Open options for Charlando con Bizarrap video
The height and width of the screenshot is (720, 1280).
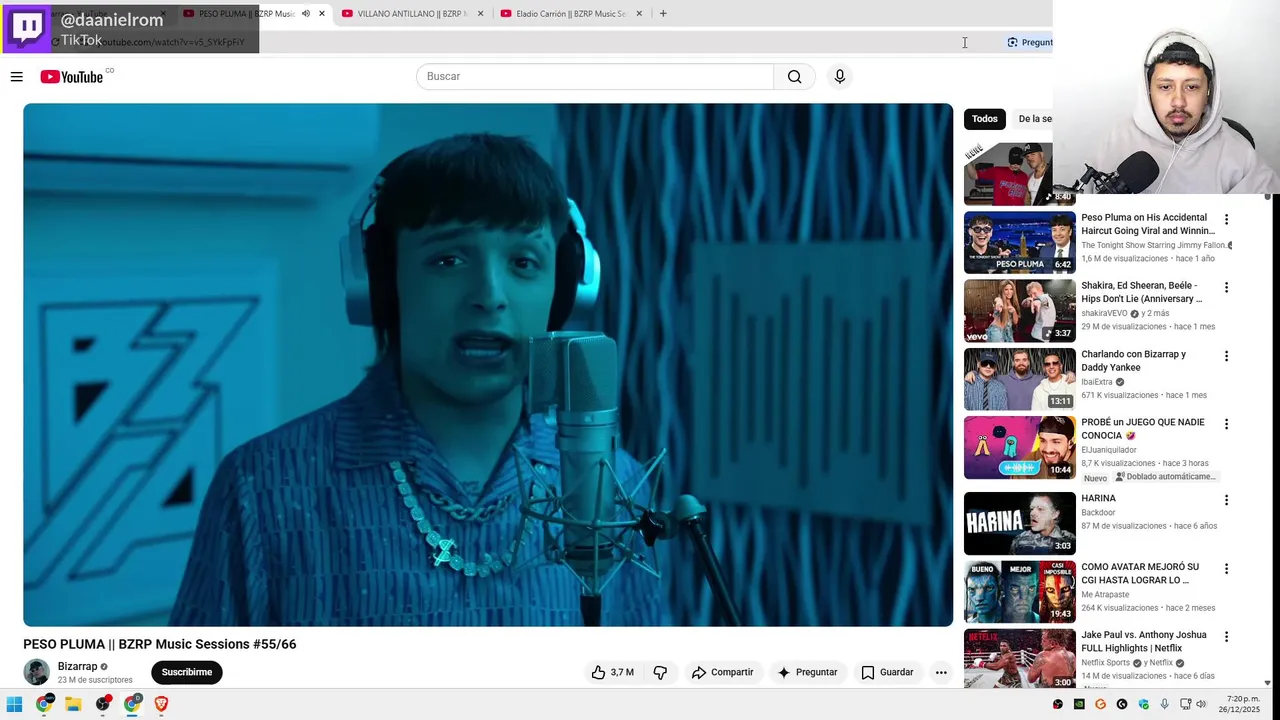coord(1226,356)
